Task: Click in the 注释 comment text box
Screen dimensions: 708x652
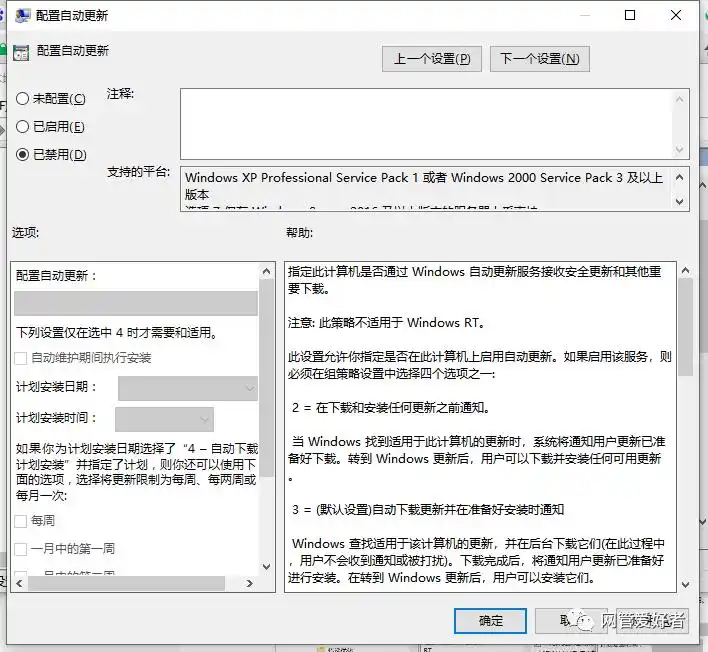Action: click(x=426, y=124)
